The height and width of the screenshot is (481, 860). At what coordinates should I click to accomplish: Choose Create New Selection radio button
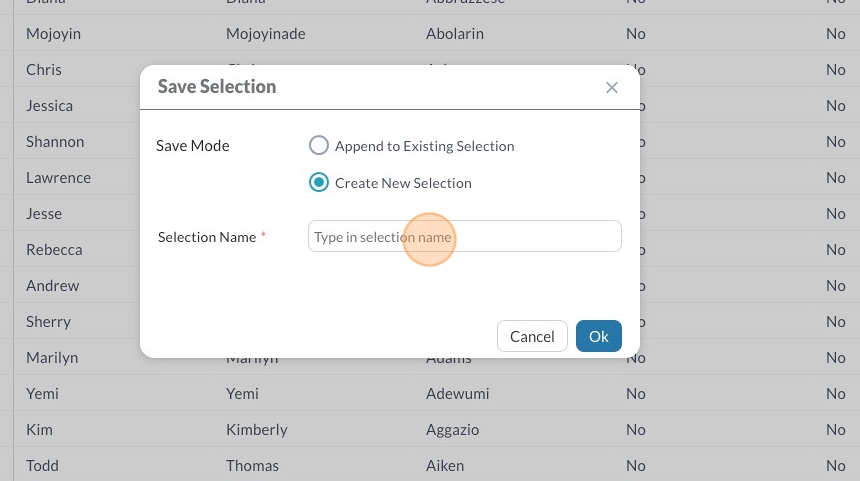319,183
